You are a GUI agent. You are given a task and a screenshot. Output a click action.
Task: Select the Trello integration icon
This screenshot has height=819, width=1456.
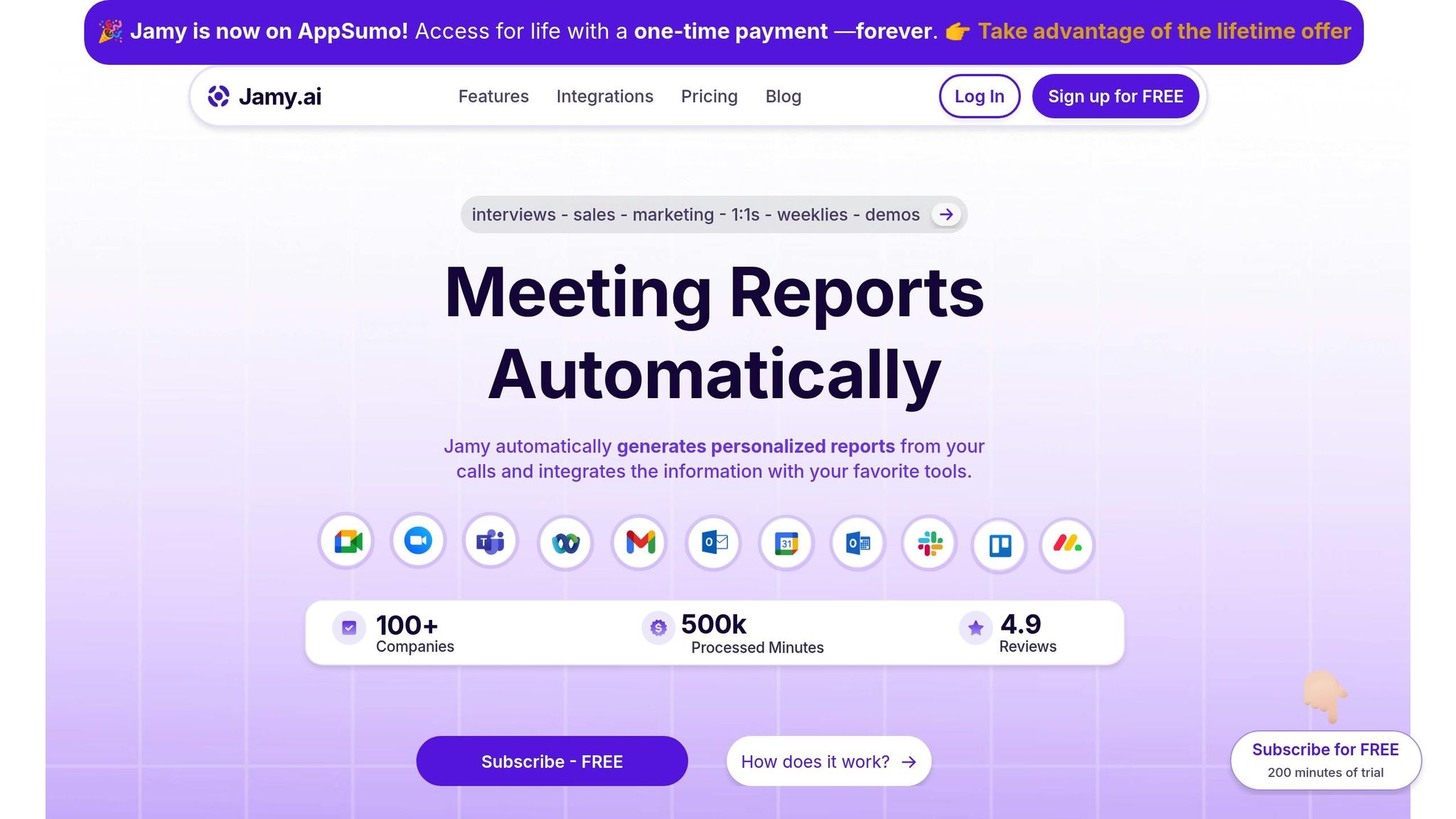click(x=1000, y=546)
